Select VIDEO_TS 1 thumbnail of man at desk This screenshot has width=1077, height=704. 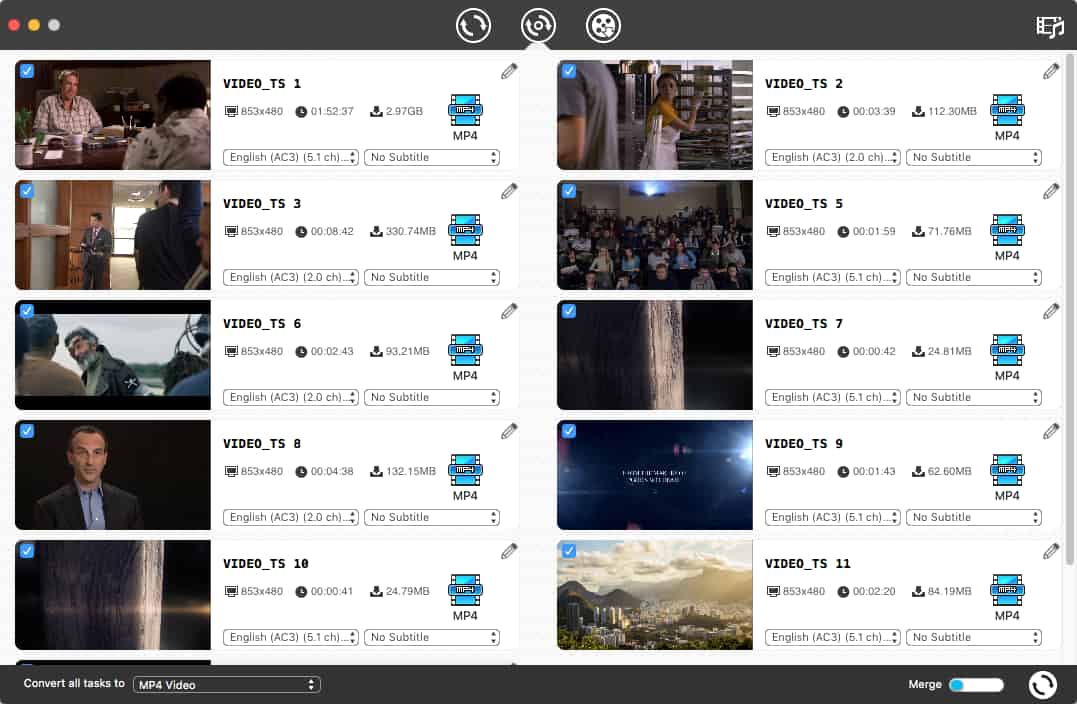point(113,115)
